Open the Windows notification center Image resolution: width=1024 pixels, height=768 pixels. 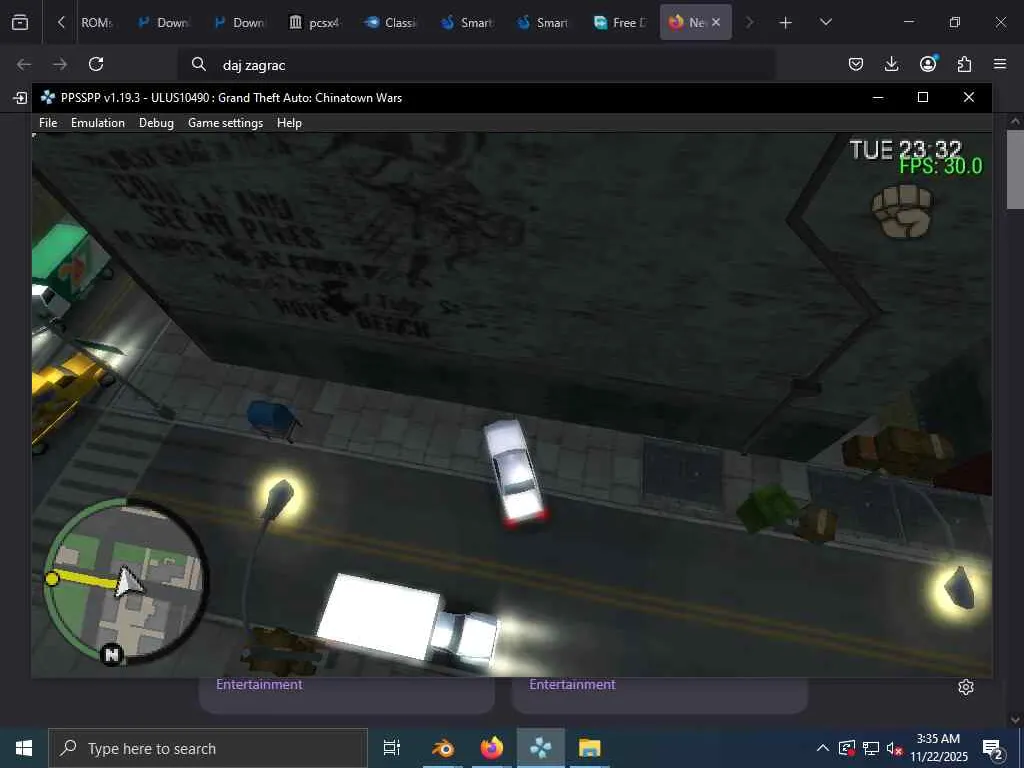pyautogui.click(x=993, y=748)
